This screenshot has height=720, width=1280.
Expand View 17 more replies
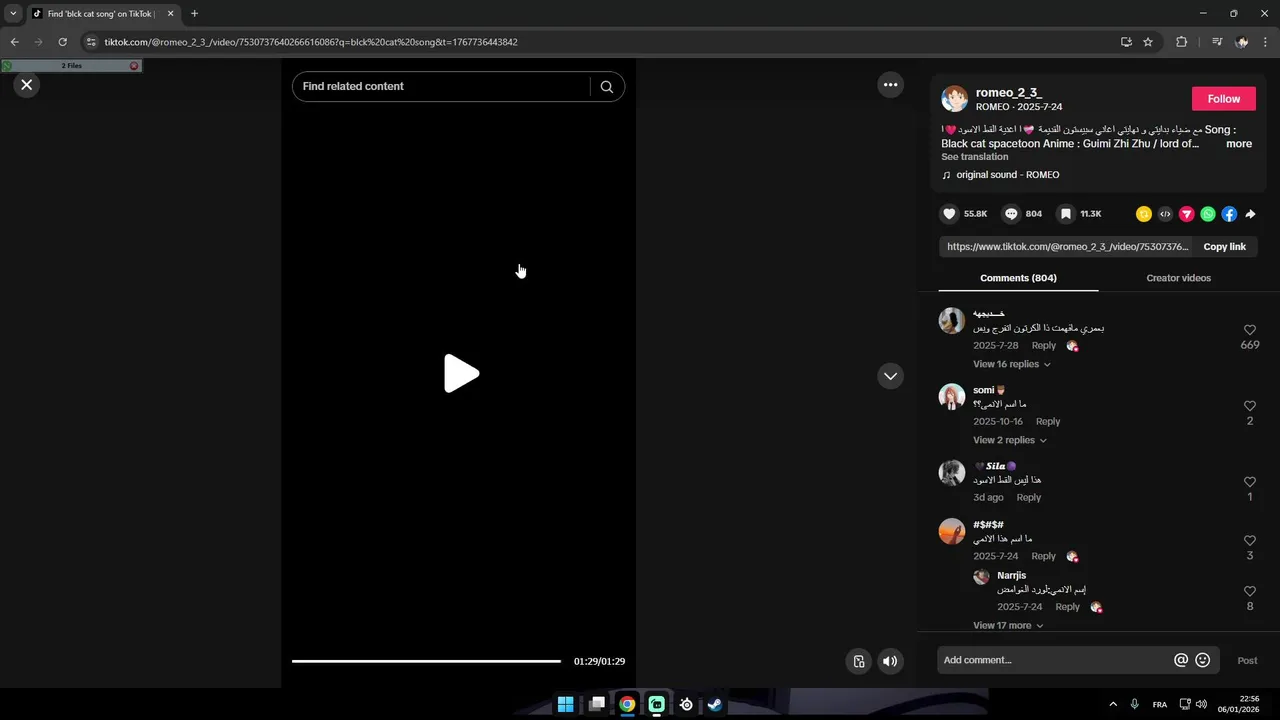[x=1008, y=625]
